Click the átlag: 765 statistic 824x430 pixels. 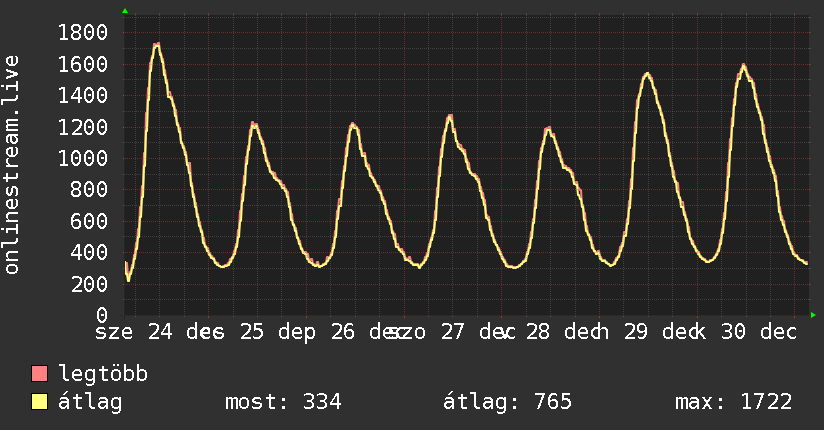pyautogui.click(x=507, y=402)
